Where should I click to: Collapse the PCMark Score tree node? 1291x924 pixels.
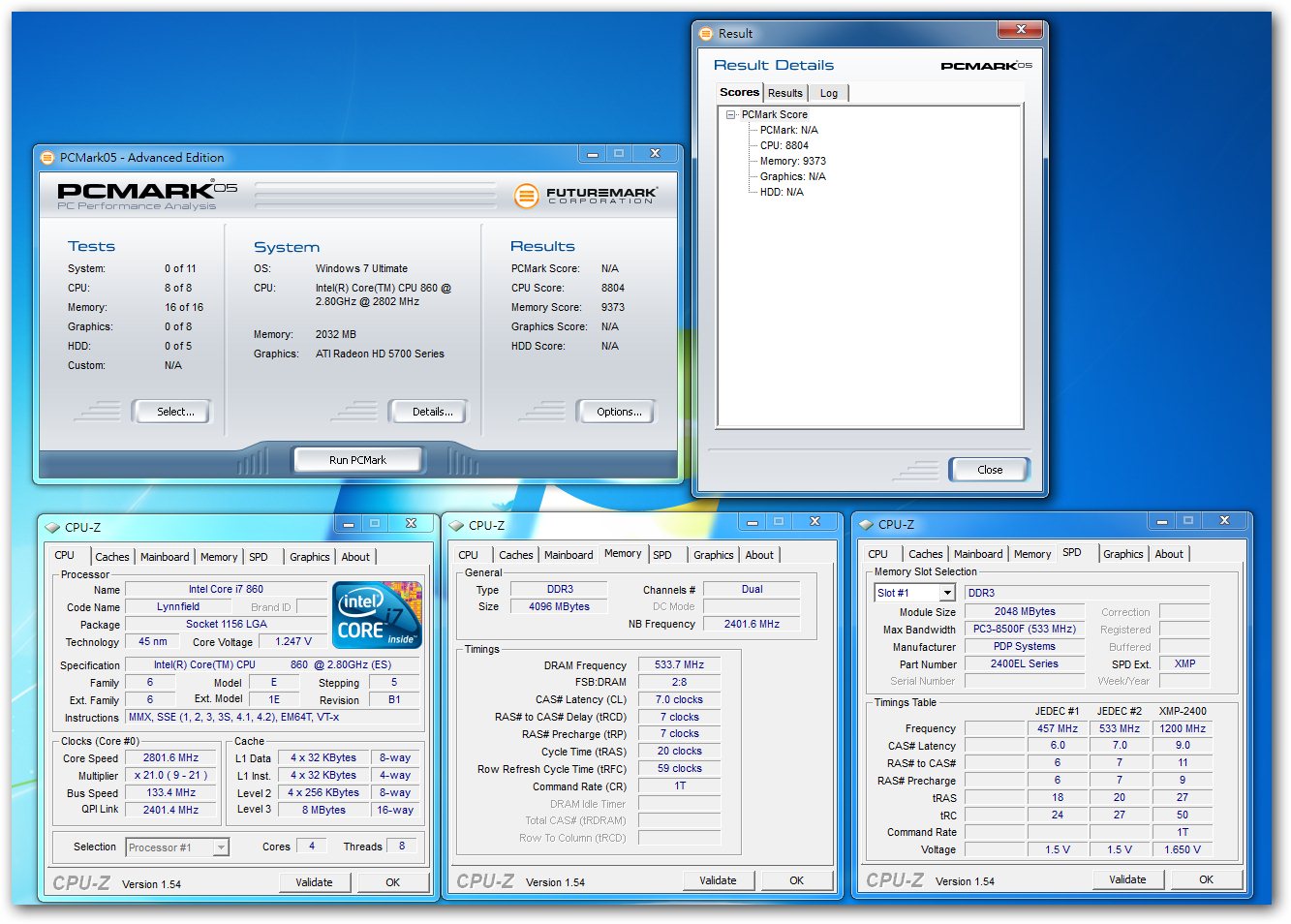pyautogui.click(x=730, y=114)
